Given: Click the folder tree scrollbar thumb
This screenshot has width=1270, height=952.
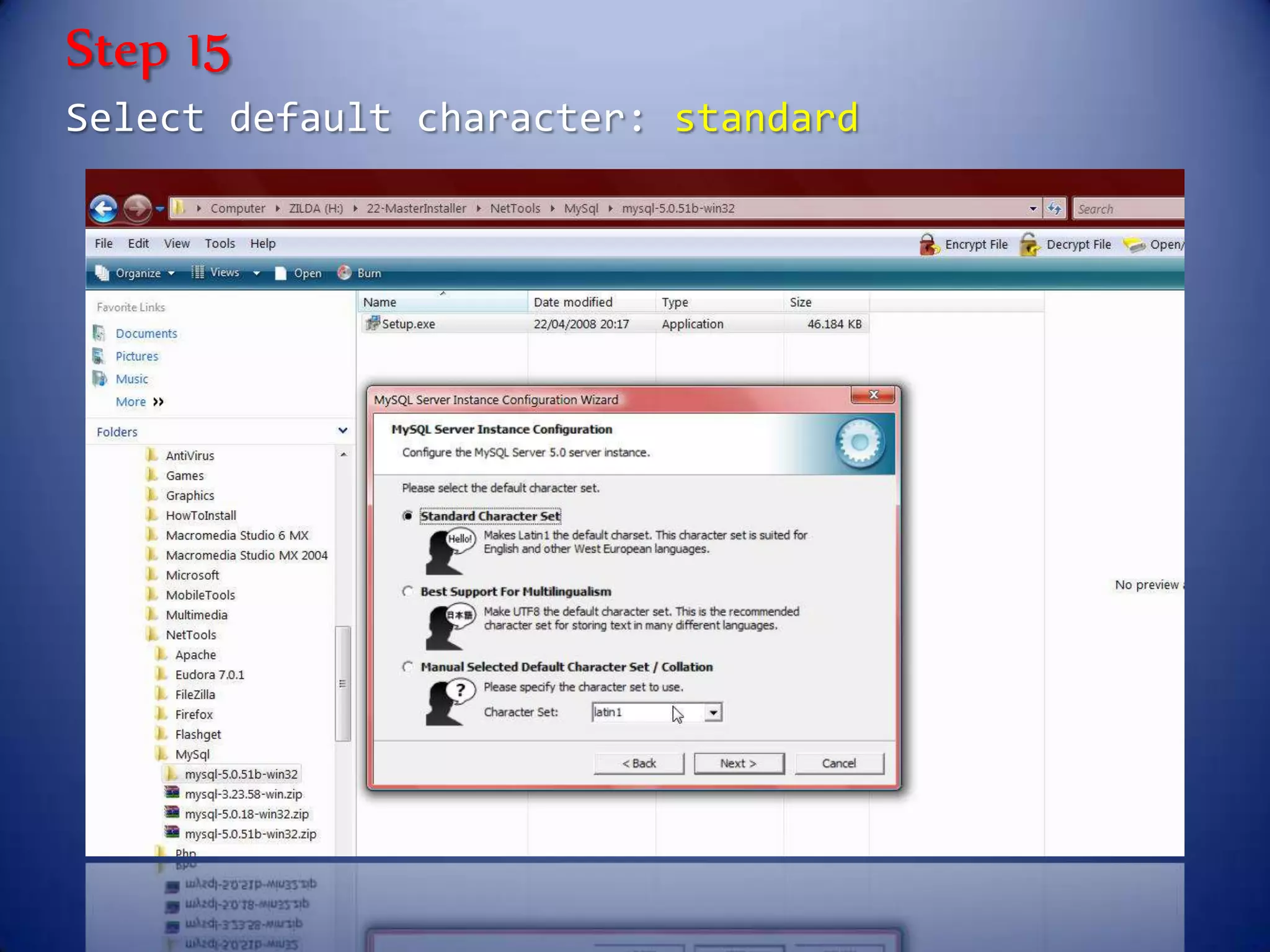Looking at the screenshot, I should 343,684.
